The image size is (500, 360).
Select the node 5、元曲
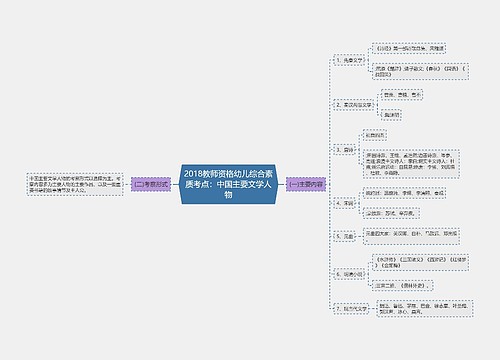344,236
